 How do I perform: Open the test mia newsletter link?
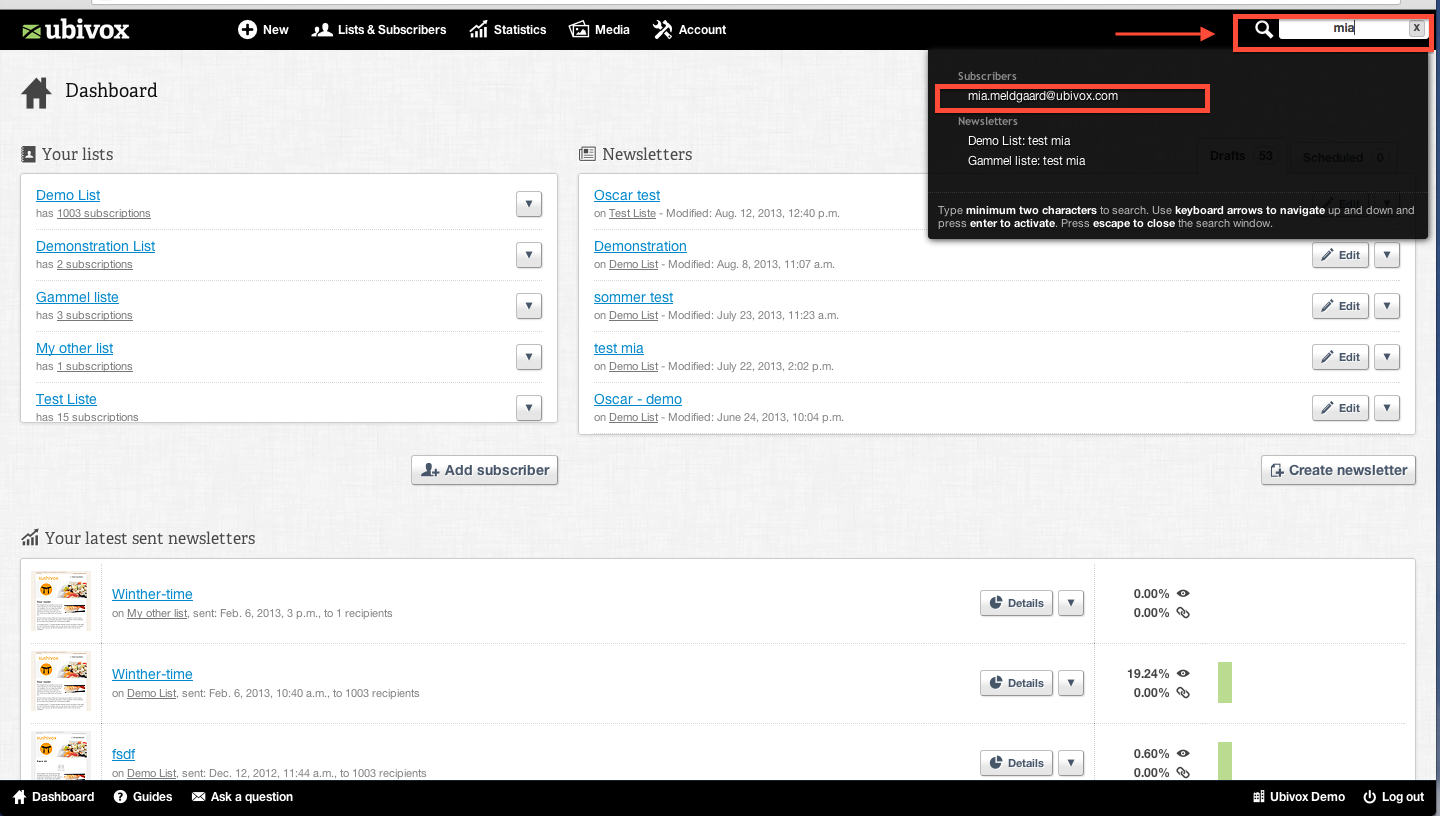tap(618, 348)
